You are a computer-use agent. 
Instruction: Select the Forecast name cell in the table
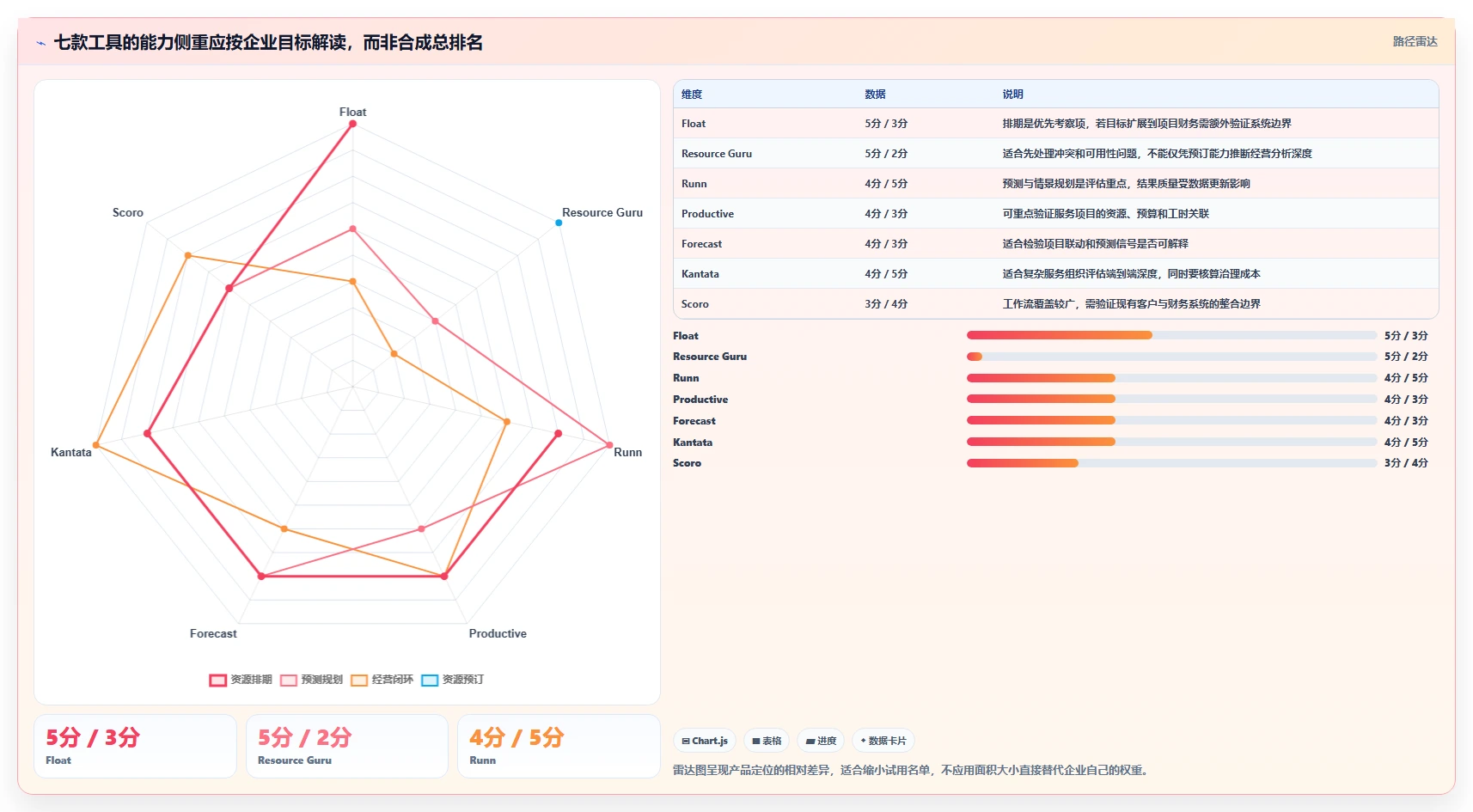pos(701,244)
